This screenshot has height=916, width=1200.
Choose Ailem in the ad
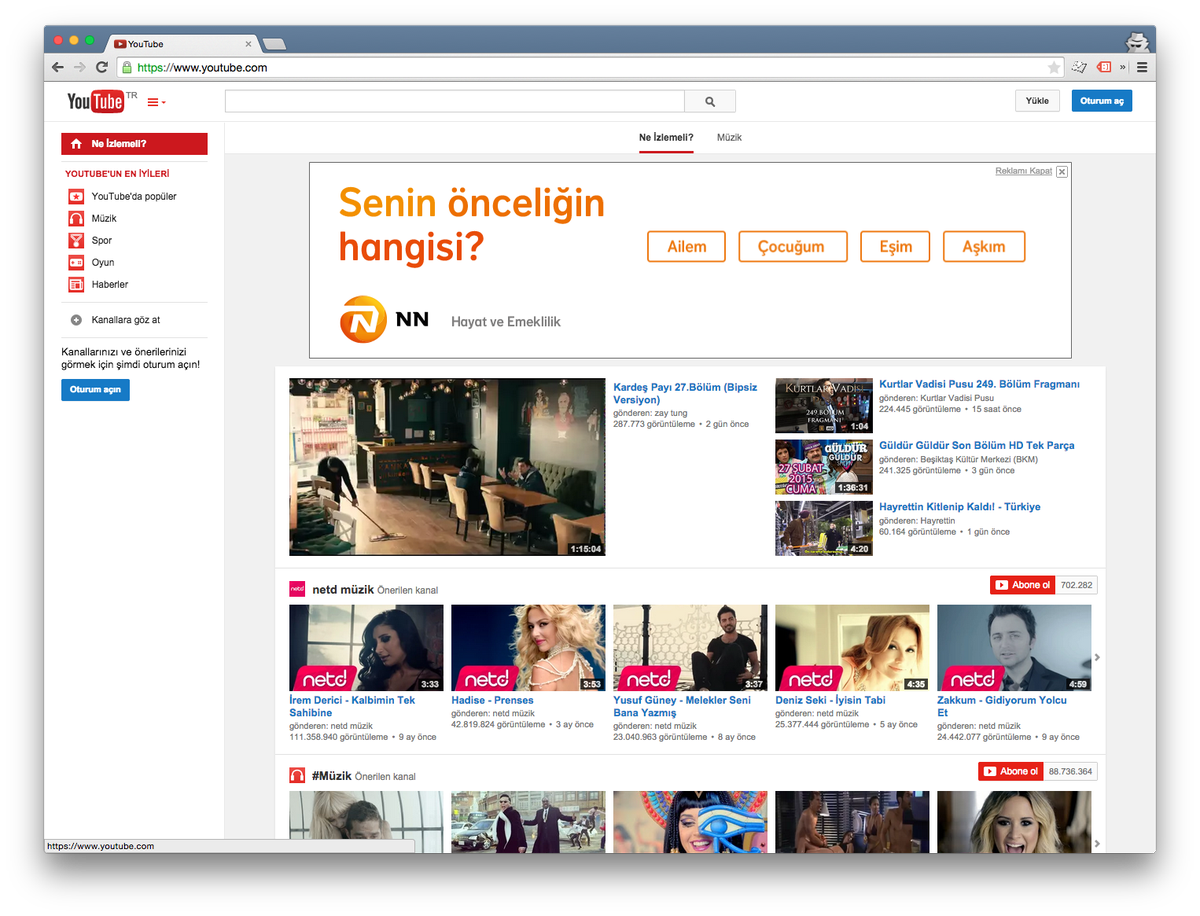[686, 247]
